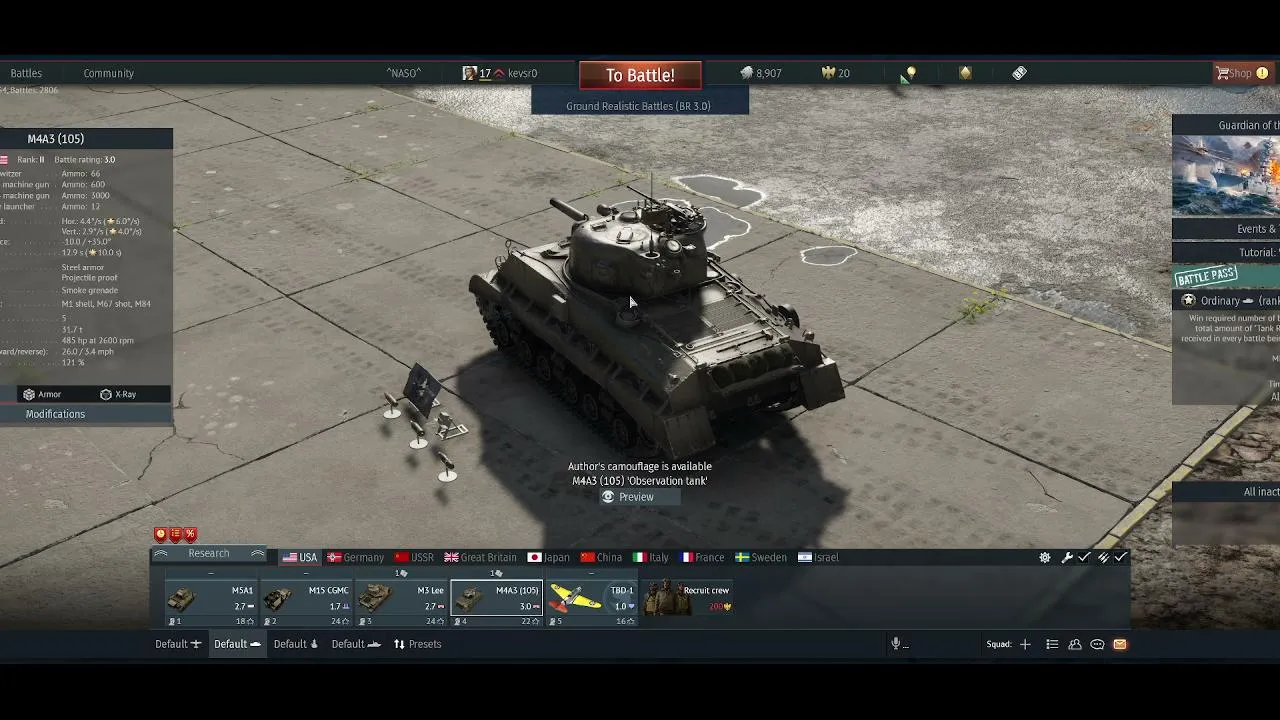
Task: Check Golden Eagles balance 20
Action: pyautogui.click(x=835, y=73)
